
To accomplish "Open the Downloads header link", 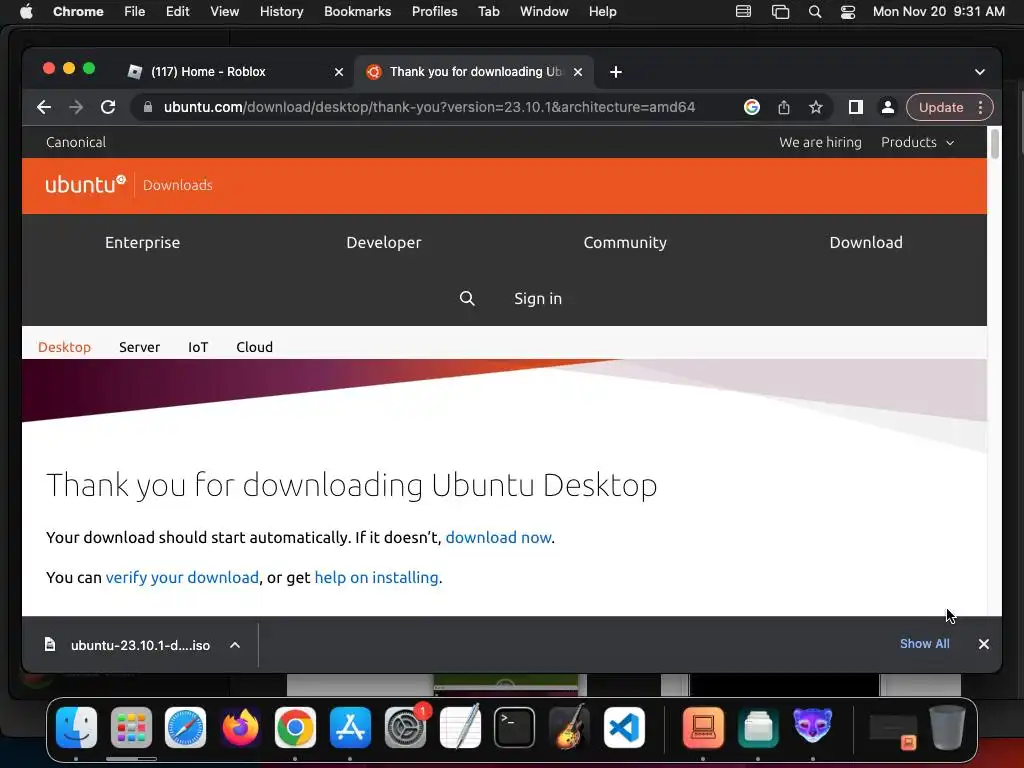I will click(178, 185).
